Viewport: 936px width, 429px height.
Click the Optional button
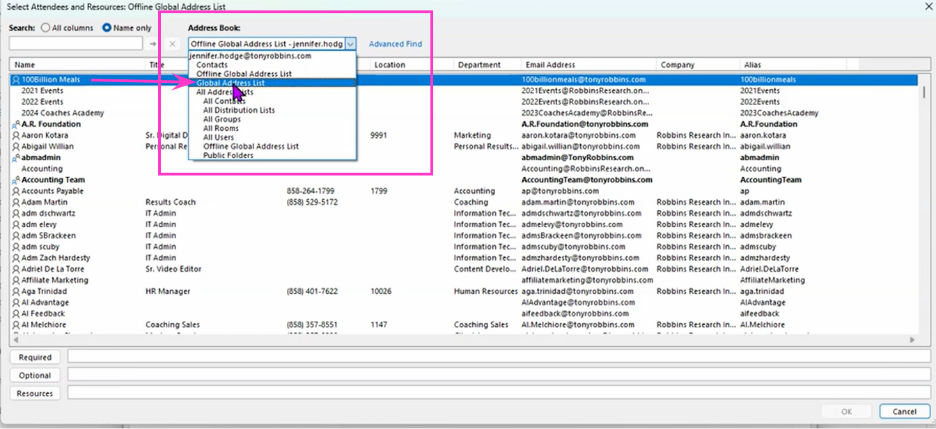35,375
